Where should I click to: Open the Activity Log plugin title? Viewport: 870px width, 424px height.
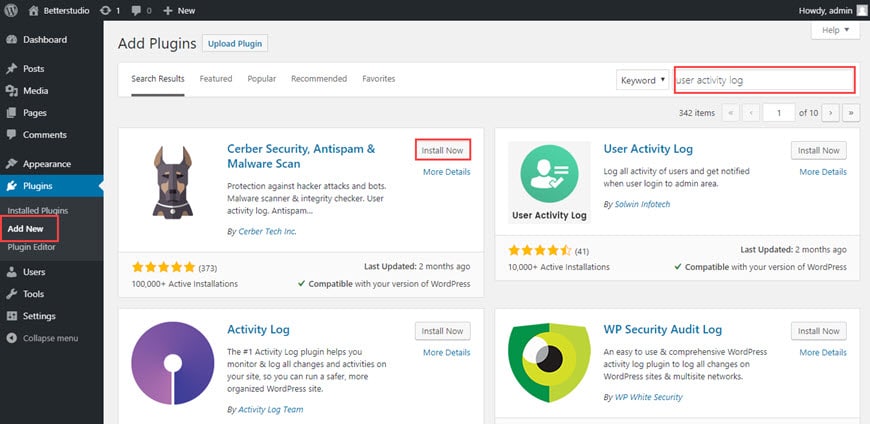(258, 330)
